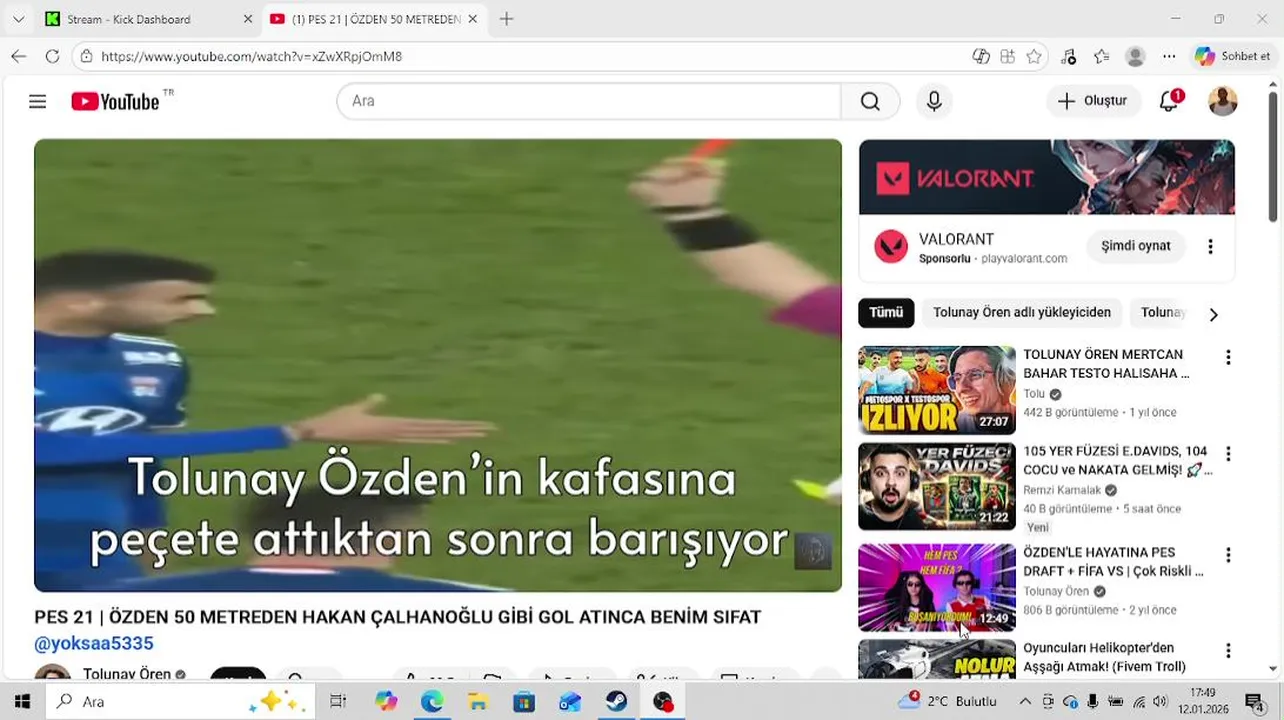Click the YouTube search magnifier button
The width and height of the screenshot is (1284, 720).
pyautogui.click(x=870, y=101)
